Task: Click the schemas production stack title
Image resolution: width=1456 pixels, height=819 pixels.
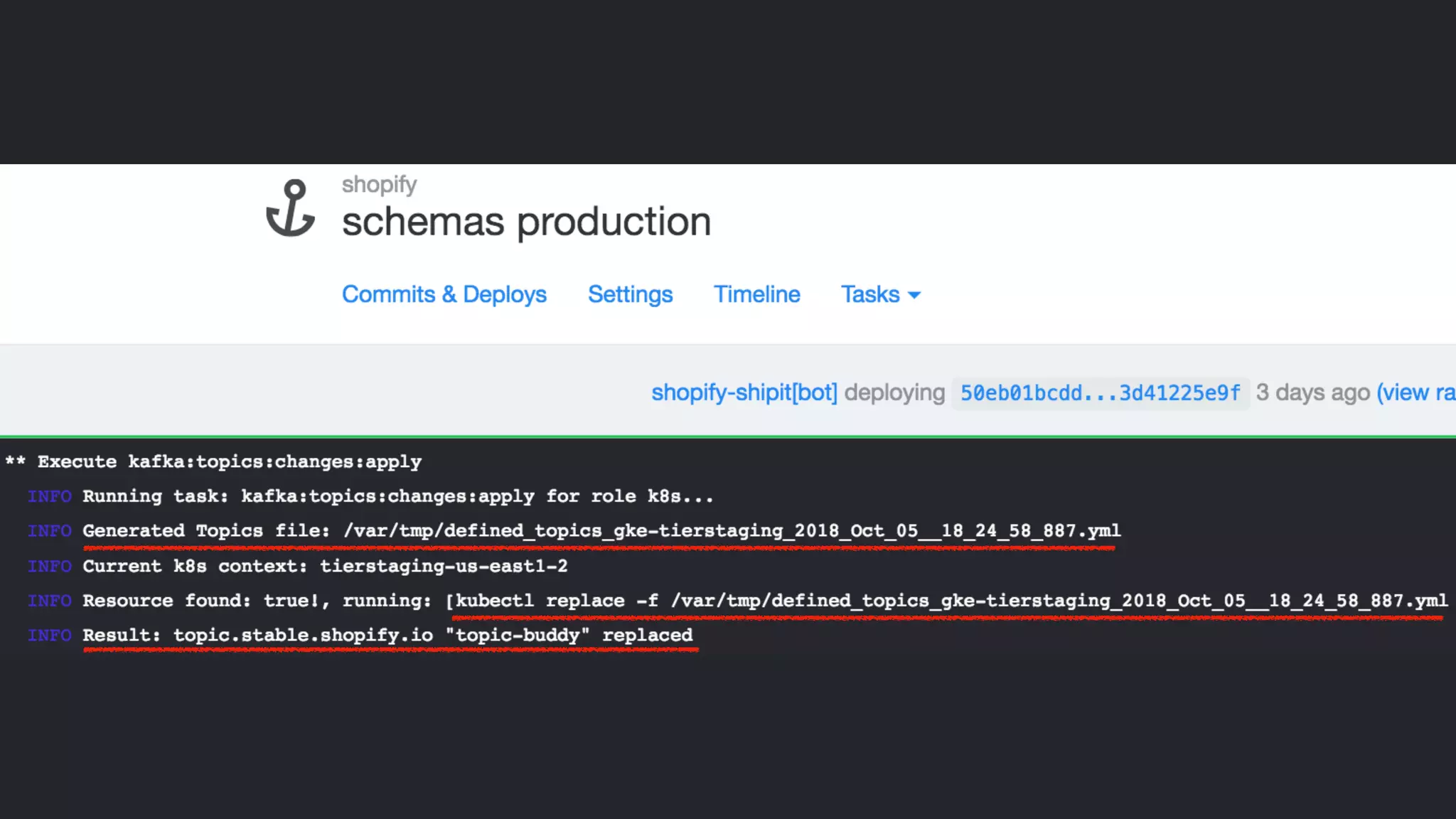Action: (x=526, y=222)
